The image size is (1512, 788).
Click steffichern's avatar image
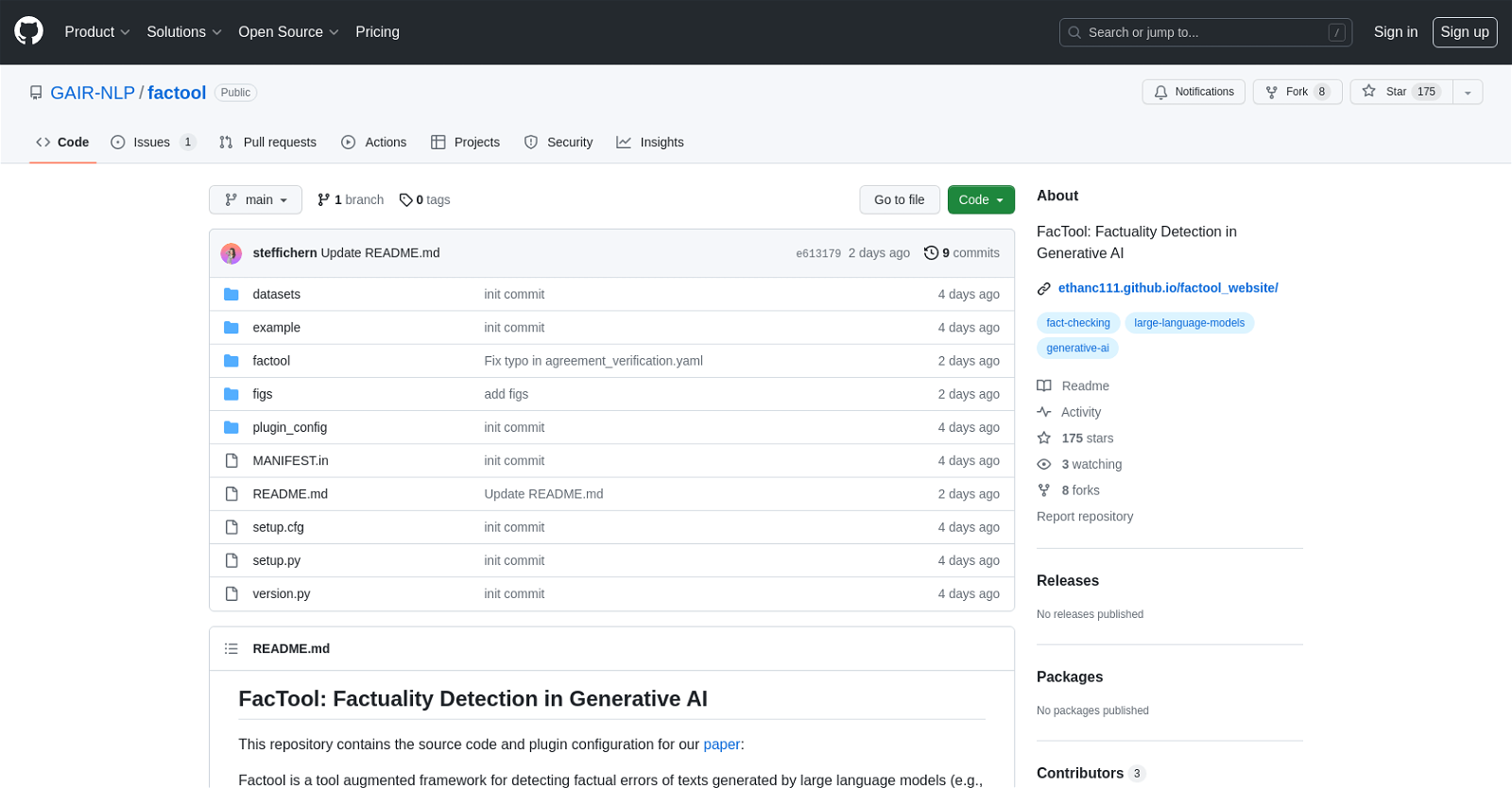[x=232, y=253]
